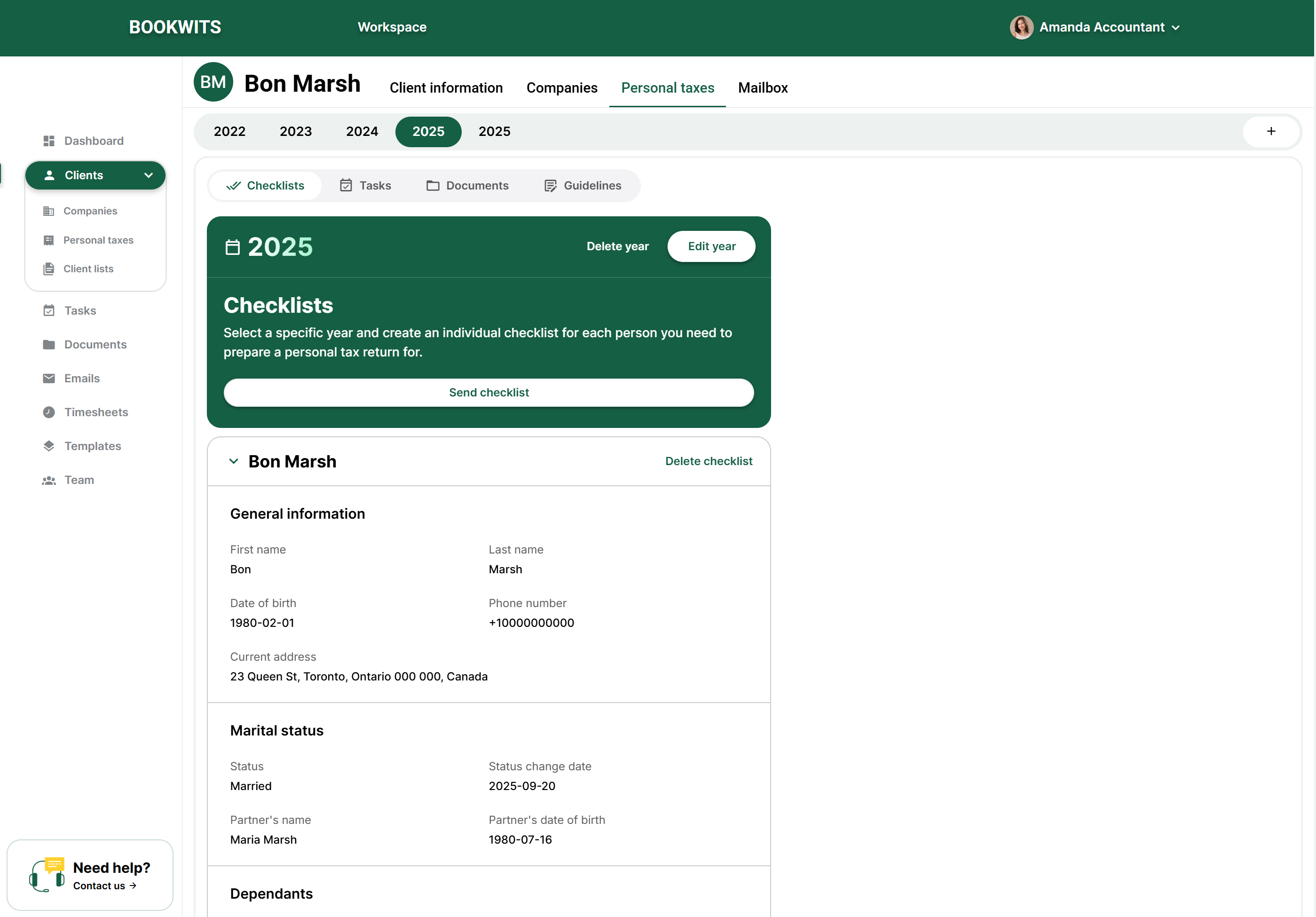Viewport: 1316px width, 917px height.
Task: Open the Amanda Accountant user dropdown
Action: [x=1095, y=27]
